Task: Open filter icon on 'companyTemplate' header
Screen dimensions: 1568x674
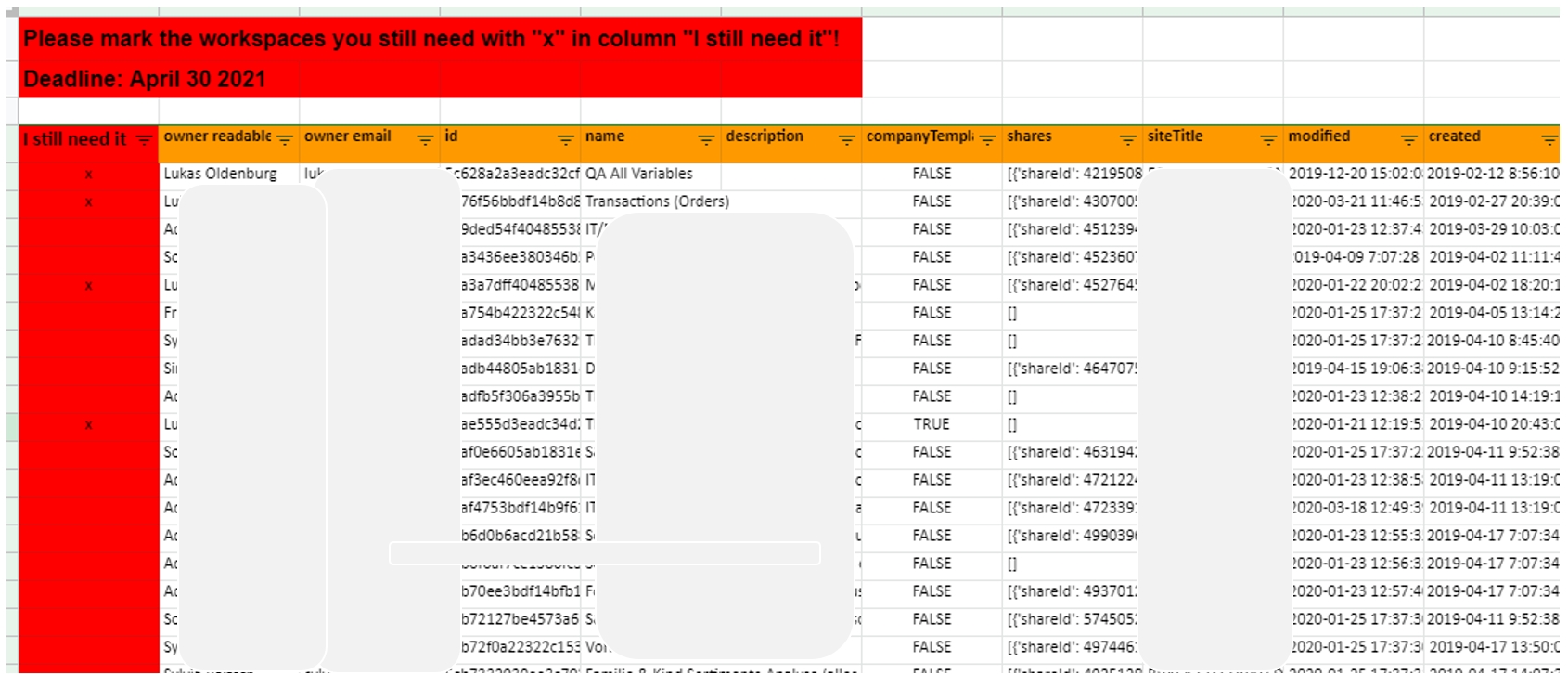Action: tap(988, 140)
